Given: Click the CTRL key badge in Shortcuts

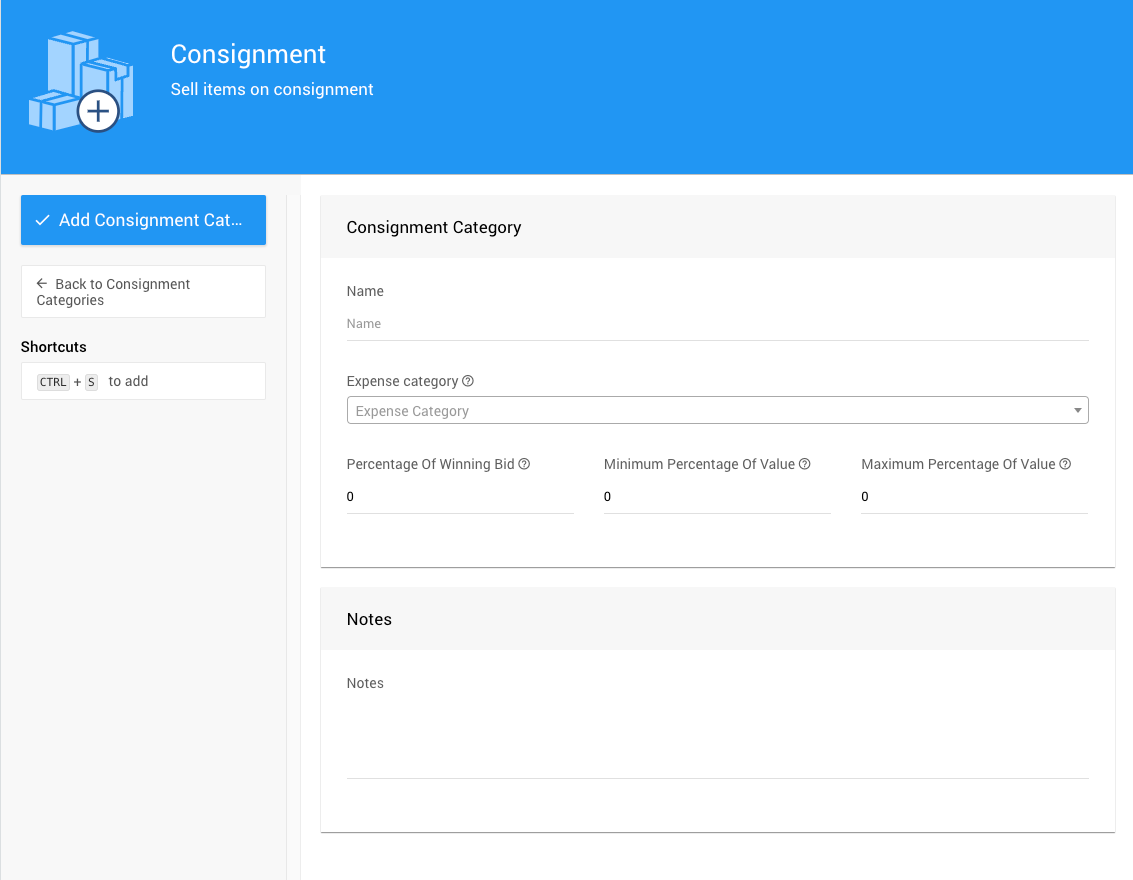Looking at the screenshot, I should (x=53, y=382).
